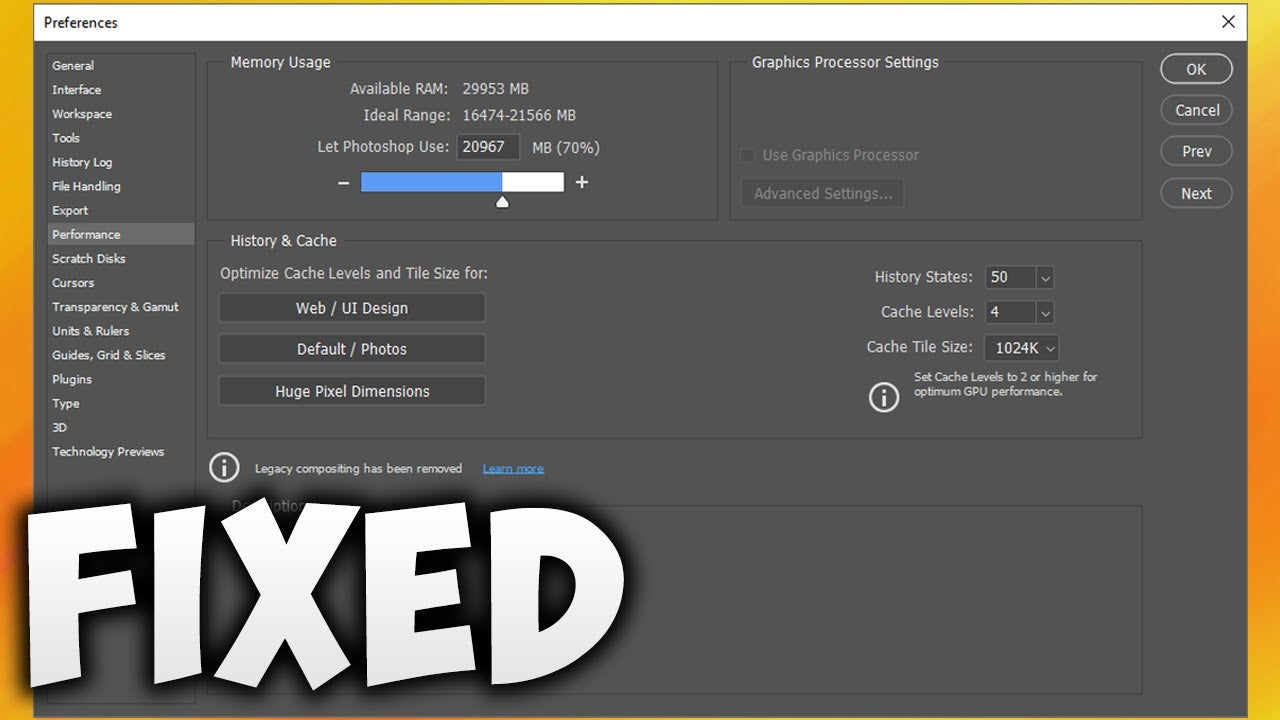Open the Transparency & Gamut preferences
The height and width of the screenshot is (720, 1280).
tap(115, 307)
